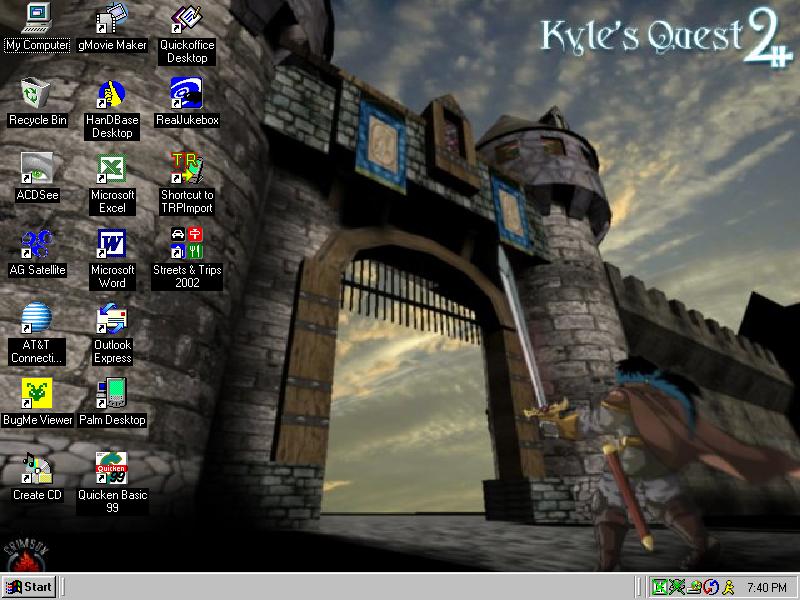The width and height of the screenshot is (800, 600).
Task: Open Streets & Trips 2002
Action: pyautogui.click(x=187, y=243)
